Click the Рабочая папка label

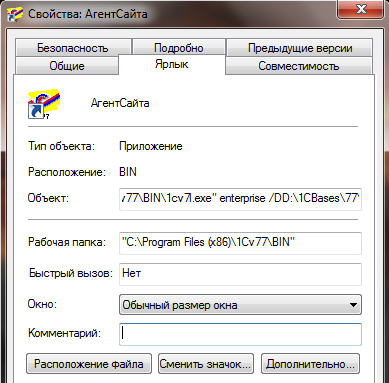coord(67,242)
